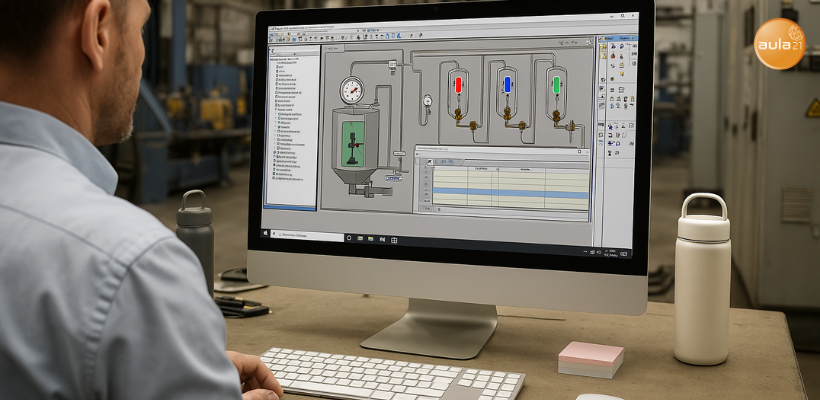The width and height of the screenshot is (820, 400).
Task: Select the tab above the process diagram canvas
Action: (x=334, y=48)
